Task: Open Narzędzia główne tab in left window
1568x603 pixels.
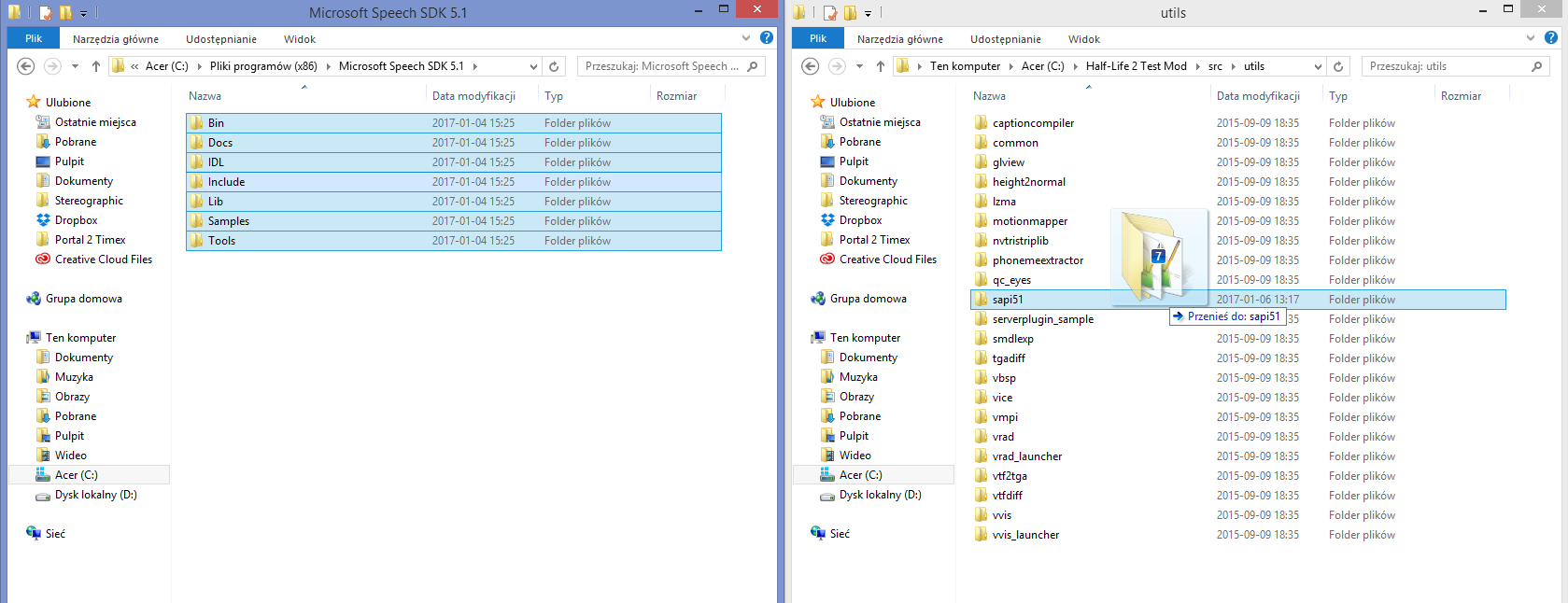Action: (116, 39)
